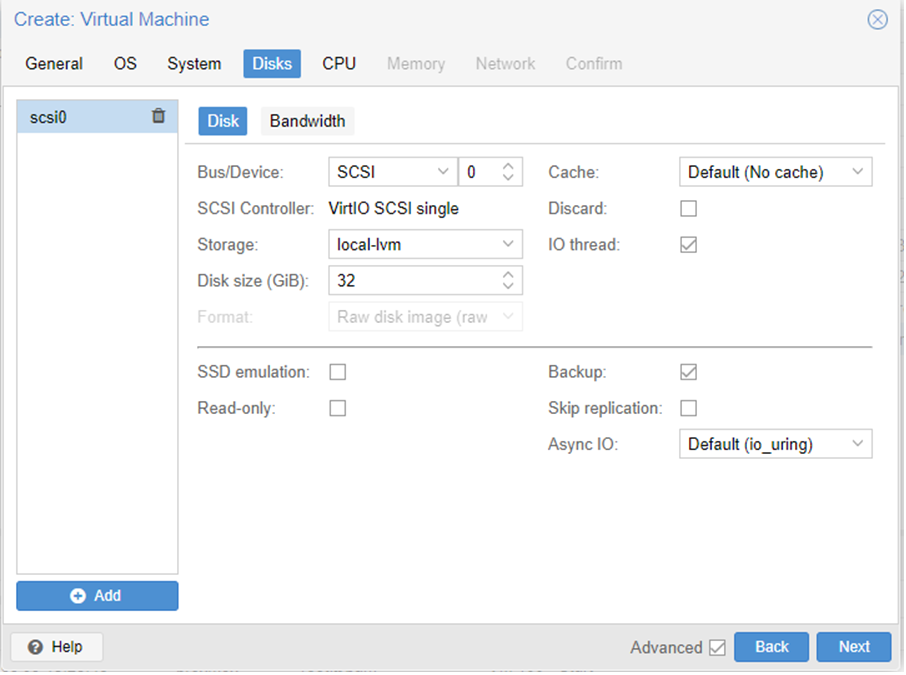Click the Next button
This screenshot has width=906, height=675.
click(x=854, y=647)
